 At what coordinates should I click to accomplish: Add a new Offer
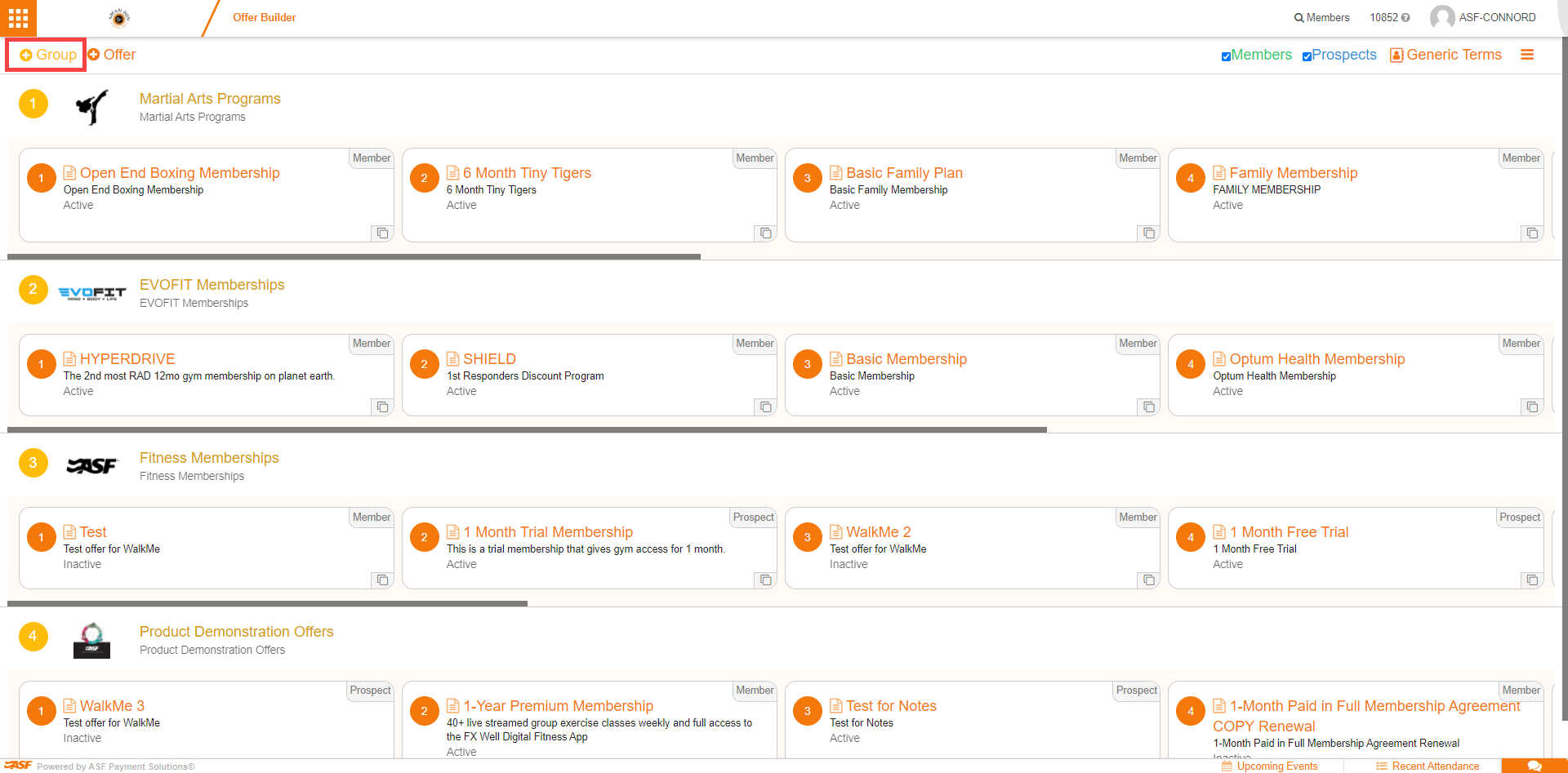112,55
